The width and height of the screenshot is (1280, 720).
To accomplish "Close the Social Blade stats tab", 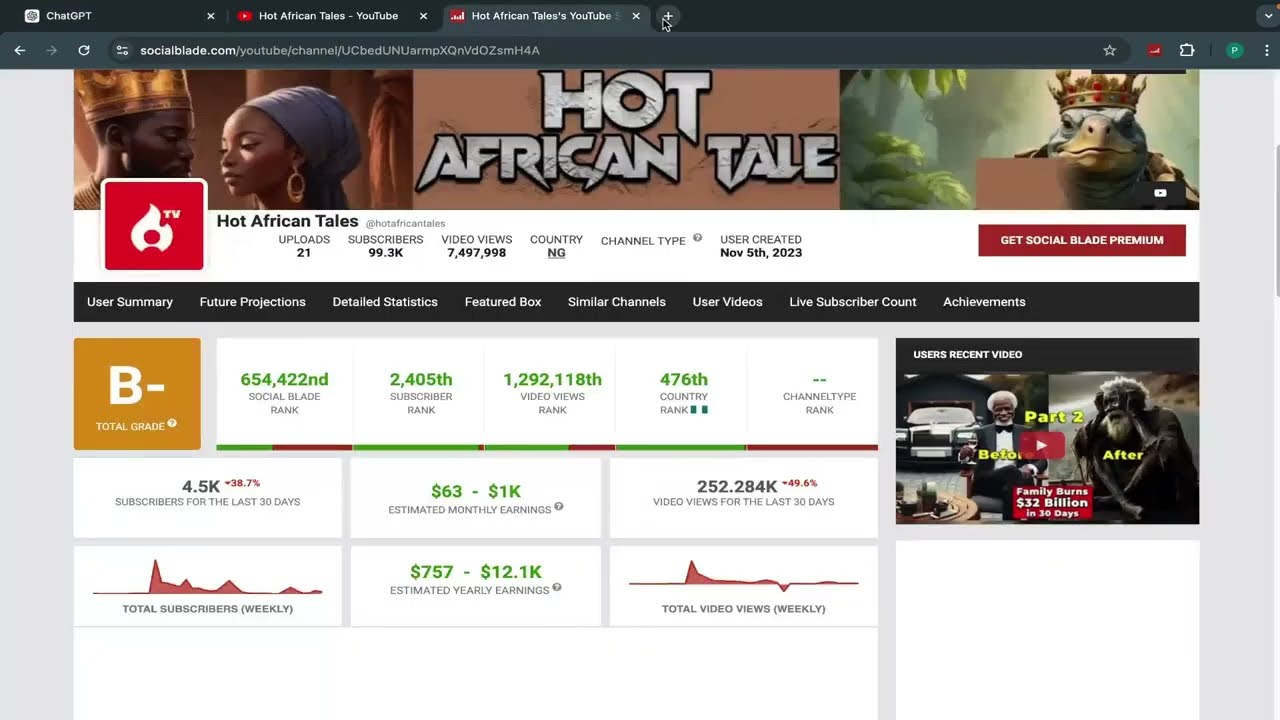I will click(x=636, y=16).
